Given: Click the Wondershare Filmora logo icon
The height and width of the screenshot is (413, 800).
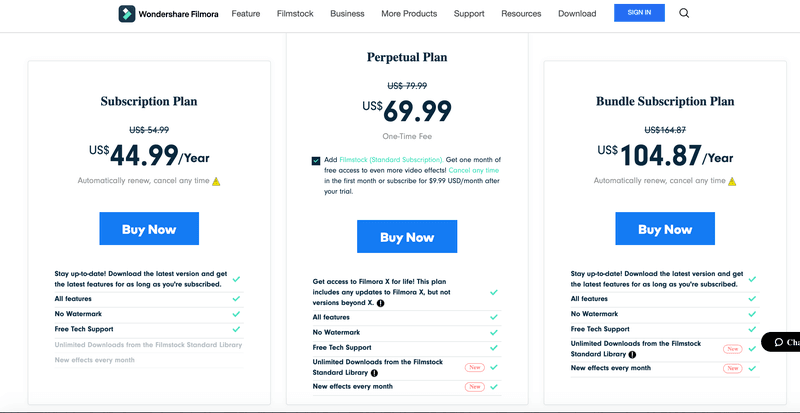Looking at the screenshot, I should (x=127, y=14).
